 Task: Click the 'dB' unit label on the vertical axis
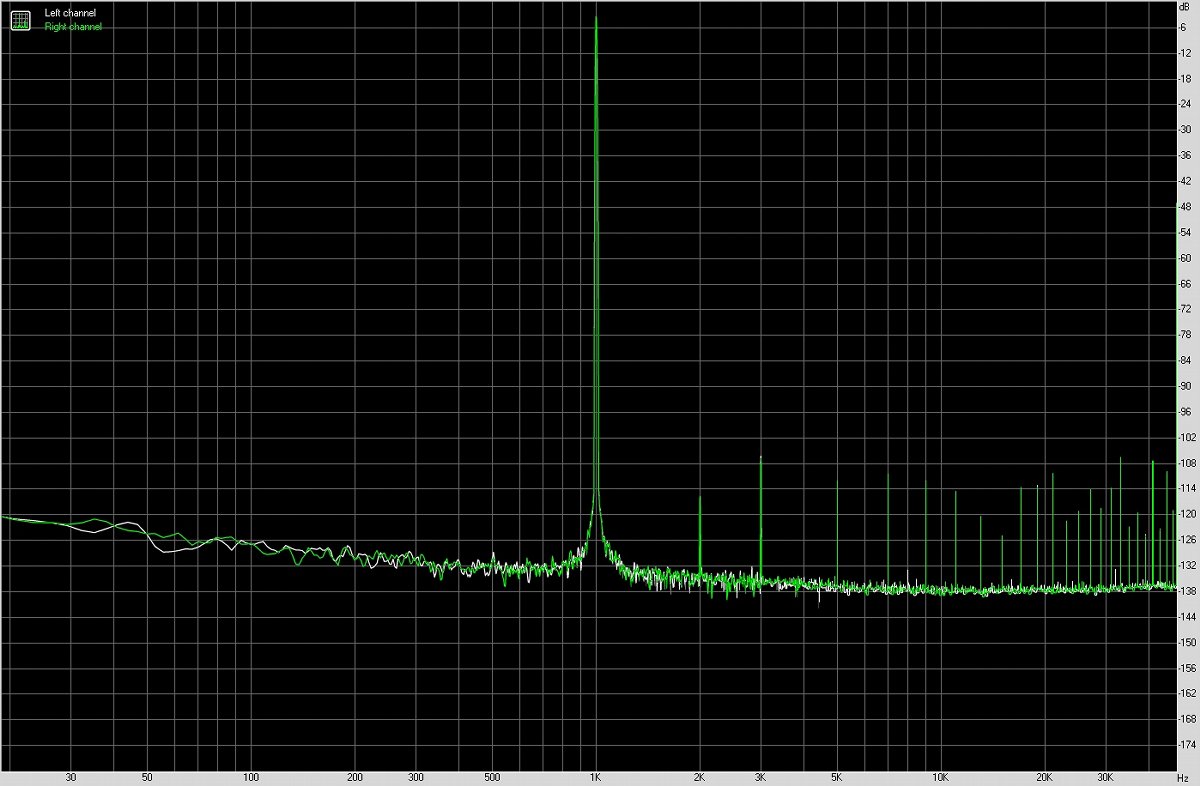click(1184, 7)
